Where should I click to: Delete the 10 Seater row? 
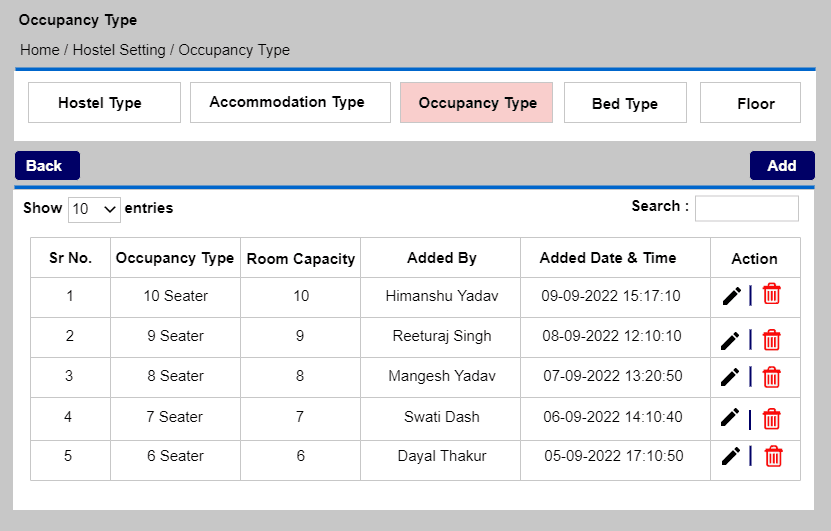[x=771, y=294]
